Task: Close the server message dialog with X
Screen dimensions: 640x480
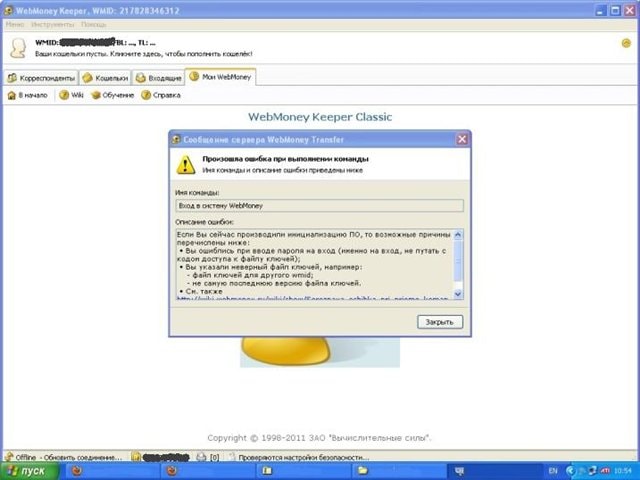Action: (x=462, y=140)
